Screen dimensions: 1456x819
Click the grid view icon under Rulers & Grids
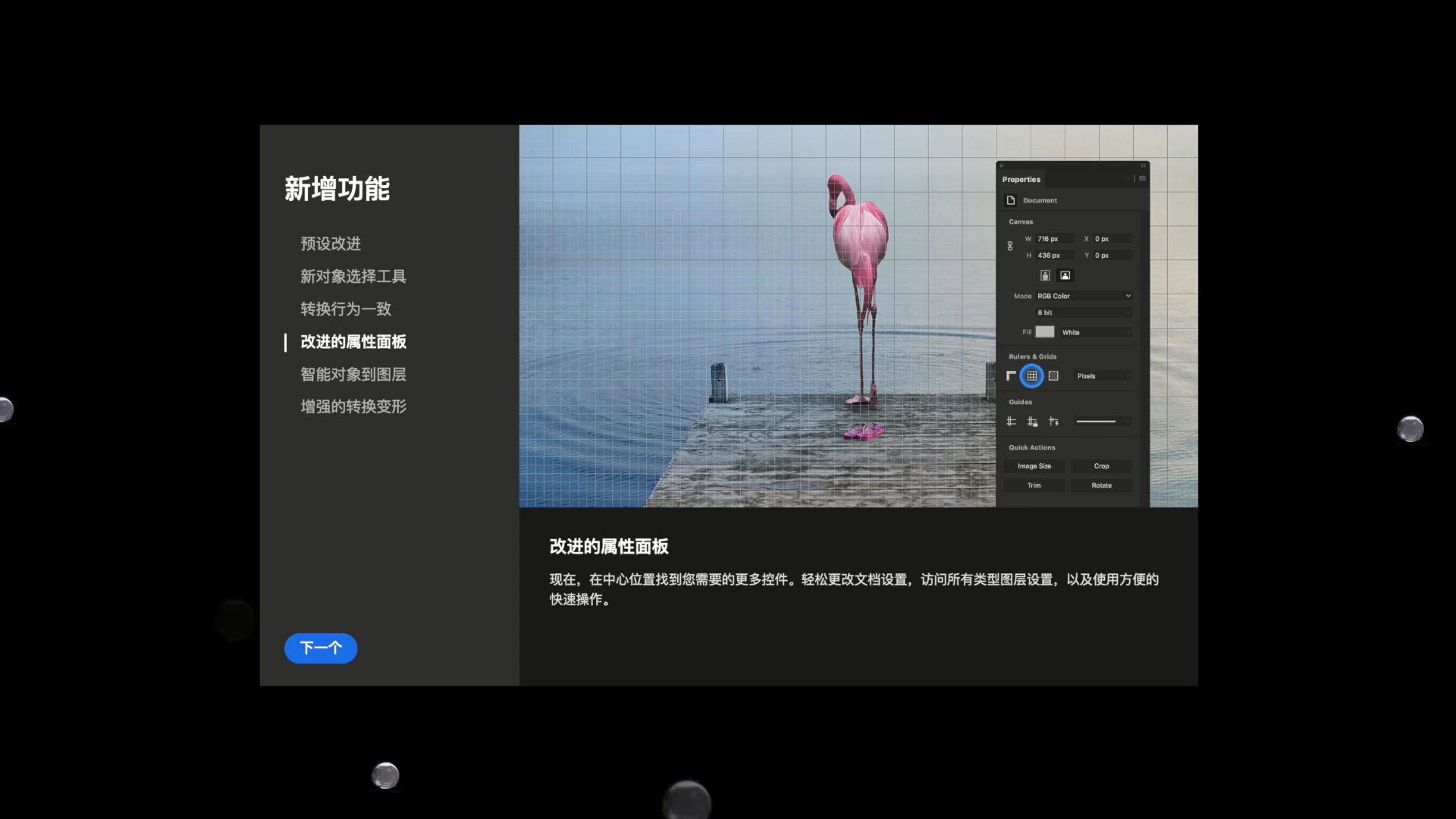click(x=1032, y=375)
